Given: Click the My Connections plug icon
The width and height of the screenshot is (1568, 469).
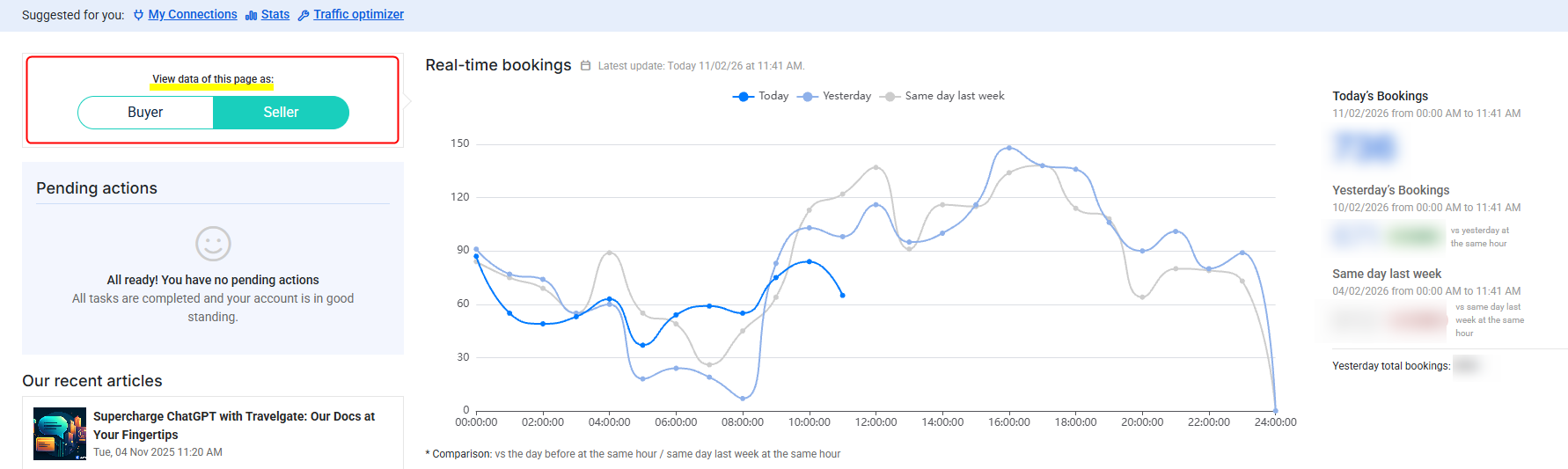Looking at the screenshot, I should pyautogui.click(x=138, y=15).
